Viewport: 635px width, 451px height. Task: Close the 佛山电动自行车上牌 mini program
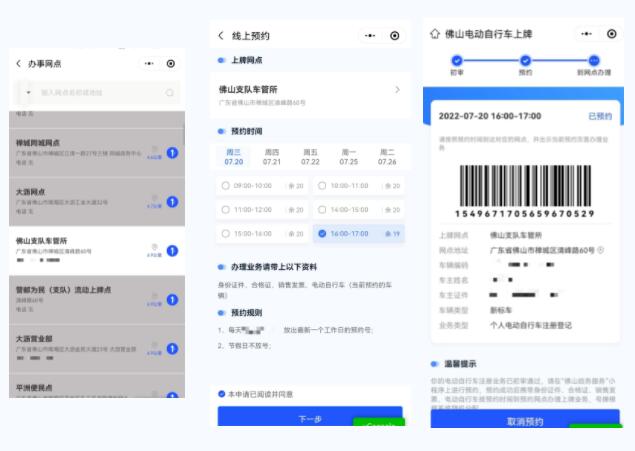pos(606,34)
